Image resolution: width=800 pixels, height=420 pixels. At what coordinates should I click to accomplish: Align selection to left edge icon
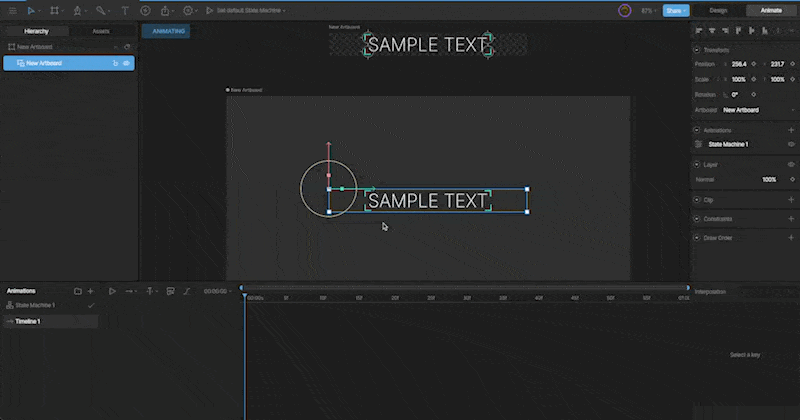[x=699, y=31]
